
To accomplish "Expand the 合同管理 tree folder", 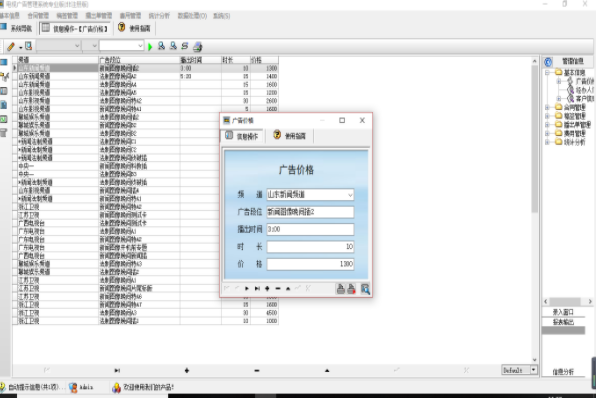I will (547, 107).
